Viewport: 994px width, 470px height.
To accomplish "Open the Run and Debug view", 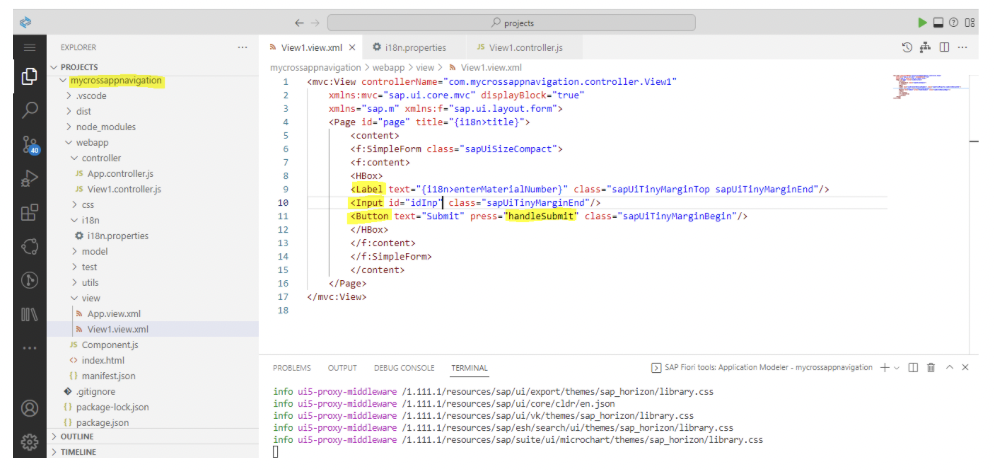I will pos(29,179).
